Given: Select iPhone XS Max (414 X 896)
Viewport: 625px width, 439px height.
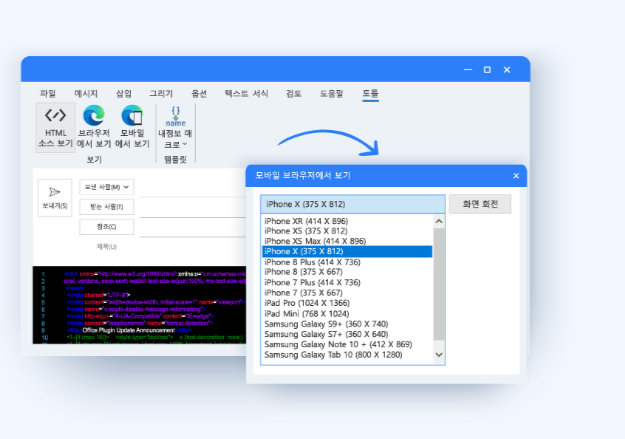Looking at the screenshot, I should (315, 241).
